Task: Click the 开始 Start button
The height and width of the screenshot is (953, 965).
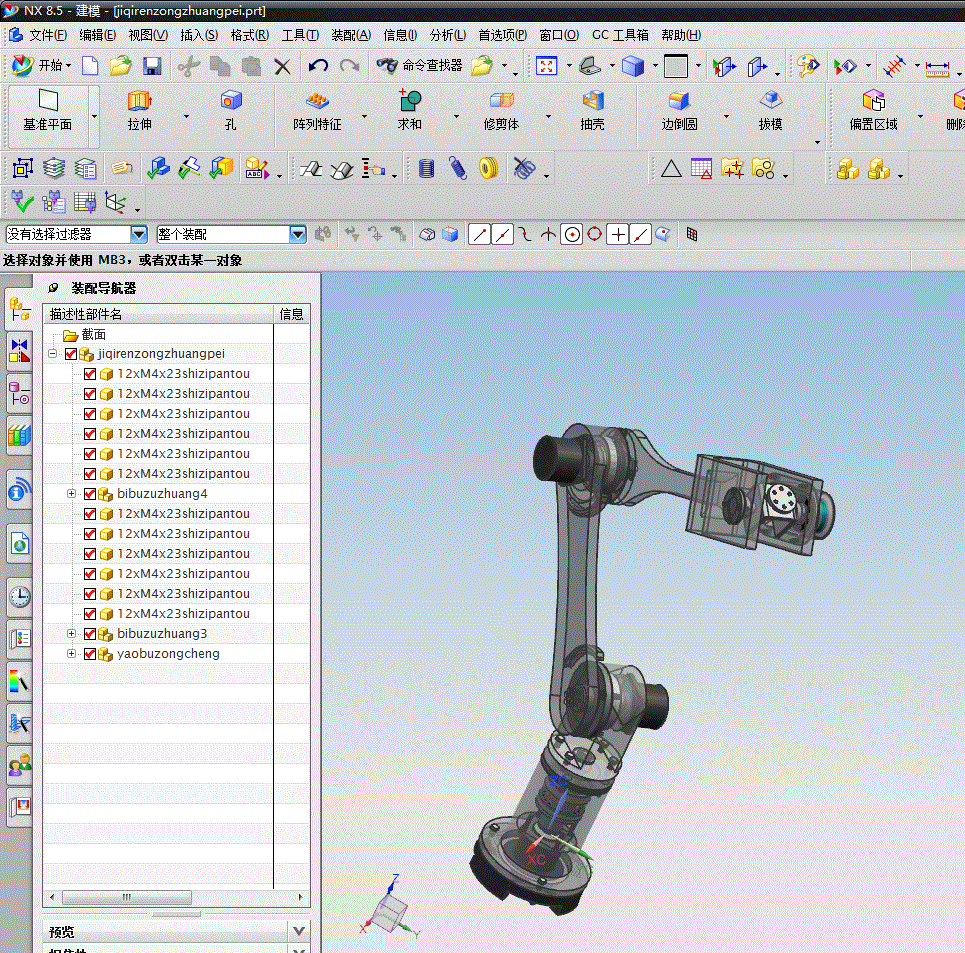Action: click(x=41, y=65)
